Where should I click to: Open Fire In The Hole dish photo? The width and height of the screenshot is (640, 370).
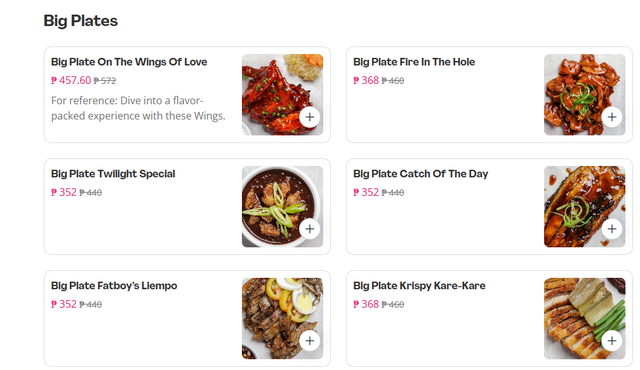tap(584, 95)
